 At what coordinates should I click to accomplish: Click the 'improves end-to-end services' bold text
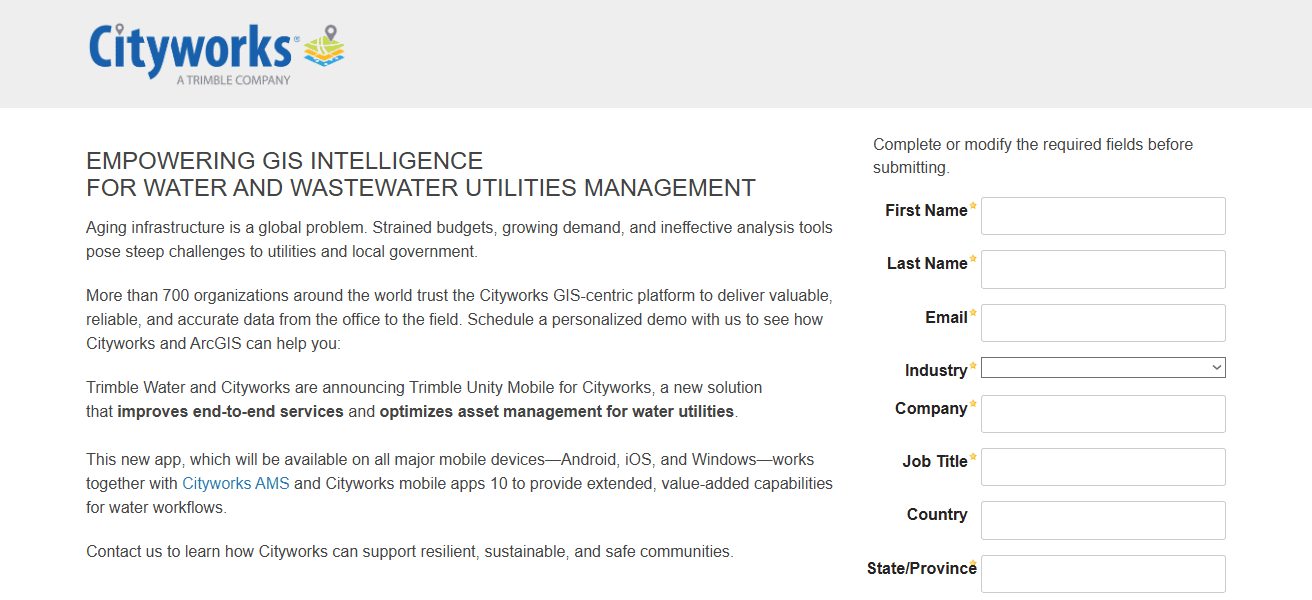230,412
